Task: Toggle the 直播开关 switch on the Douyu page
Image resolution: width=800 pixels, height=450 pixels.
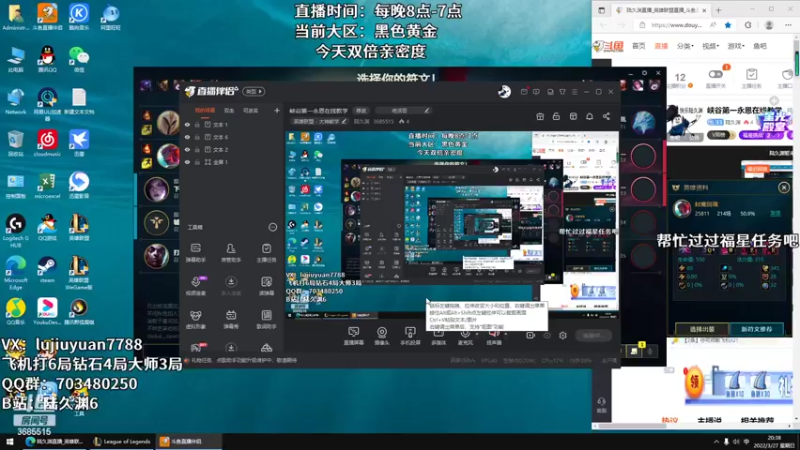Action: click(x=715, y=74)
